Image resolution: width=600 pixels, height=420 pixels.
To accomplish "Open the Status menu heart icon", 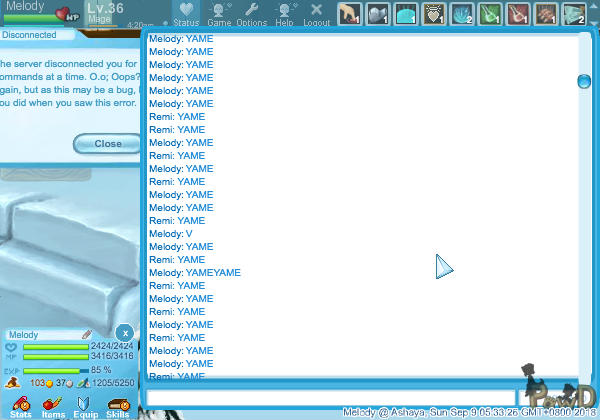I will 185,12.
